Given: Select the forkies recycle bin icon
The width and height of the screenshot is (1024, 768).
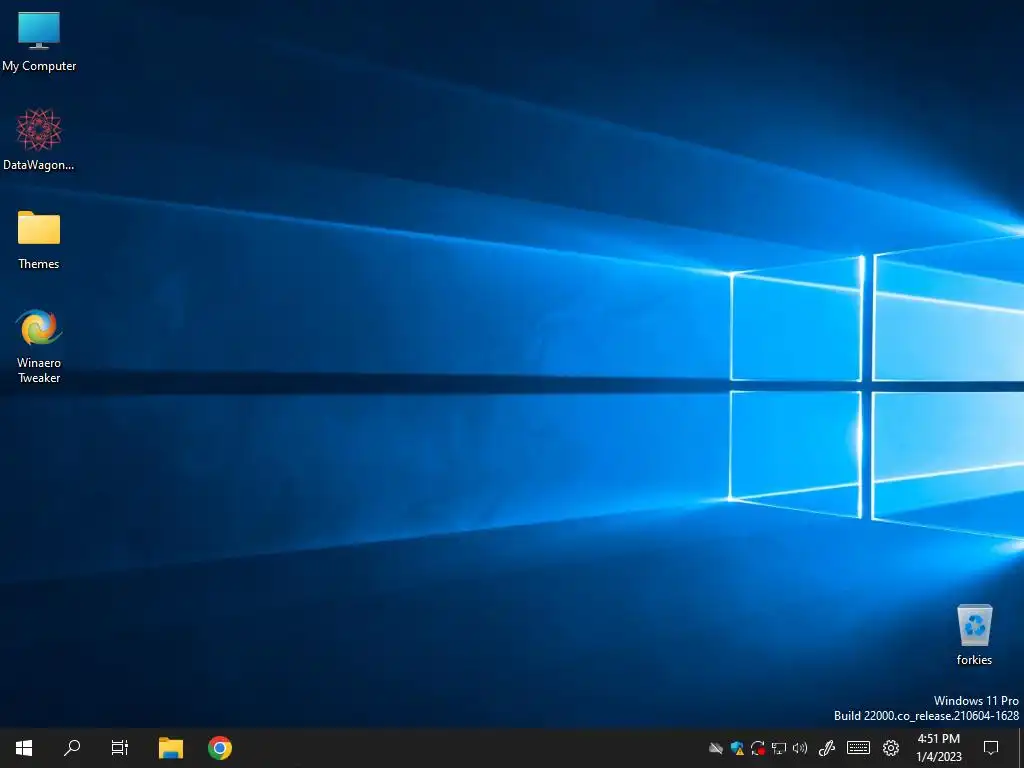Looking at the screenshot, I should (974, 635).
